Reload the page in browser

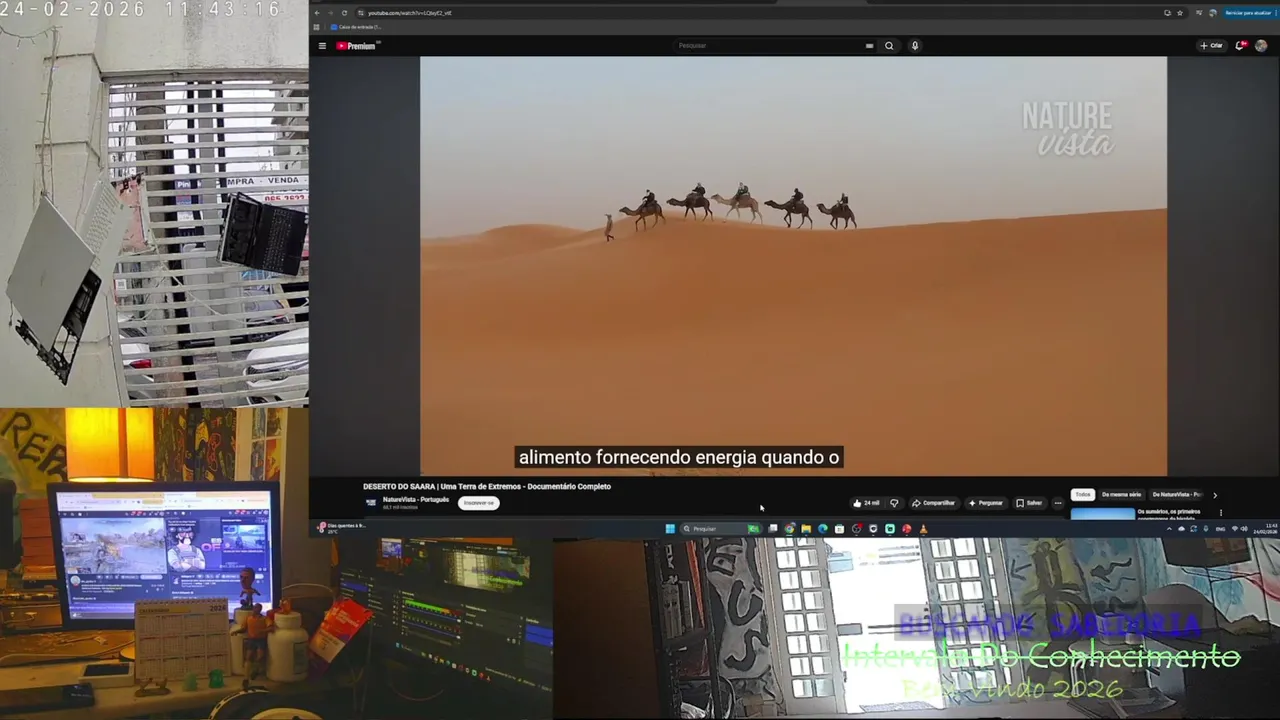coord(344,13)
